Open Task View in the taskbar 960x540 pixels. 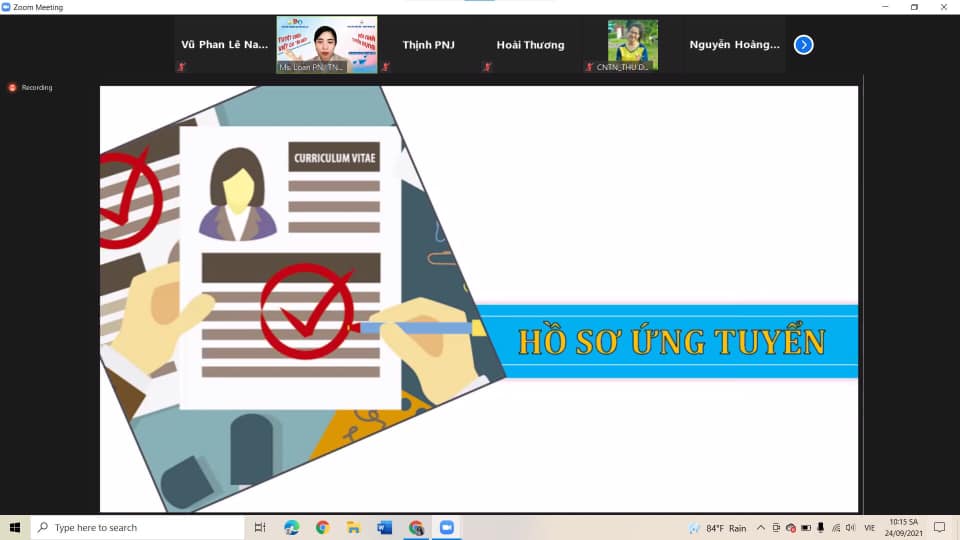pyautogui.click(x=260, y=527)
